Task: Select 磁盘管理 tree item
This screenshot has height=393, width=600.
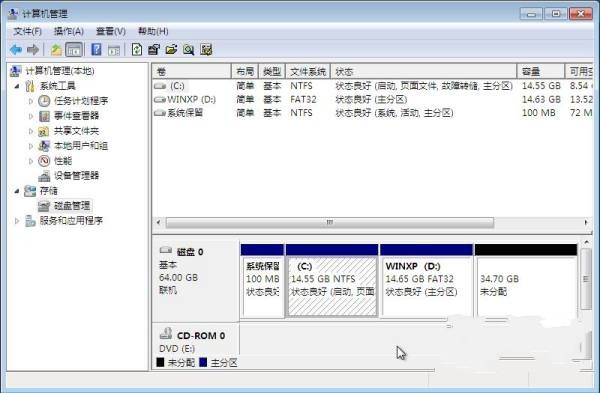Action: (72, 205)
